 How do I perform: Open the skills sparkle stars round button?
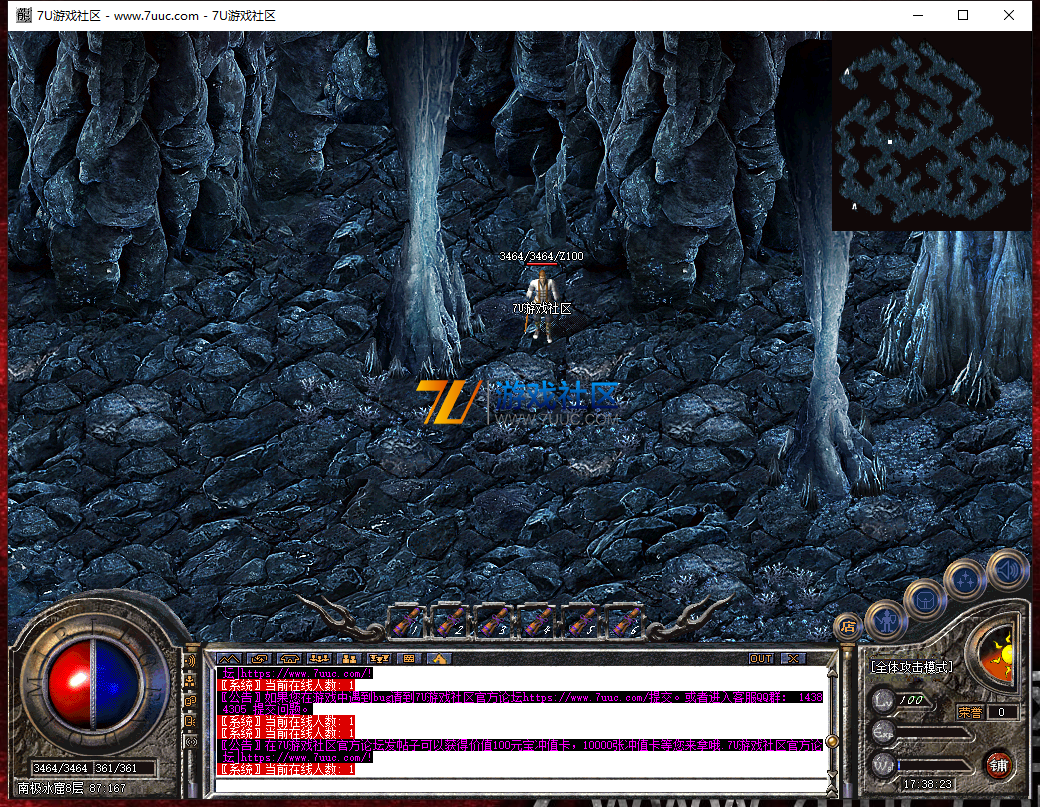tap(965, 580)
